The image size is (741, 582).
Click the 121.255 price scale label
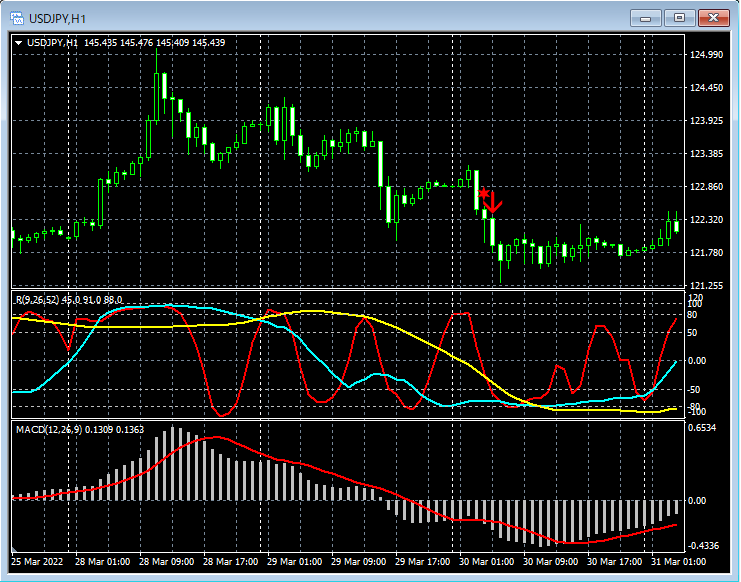click(x=707, y=285)
